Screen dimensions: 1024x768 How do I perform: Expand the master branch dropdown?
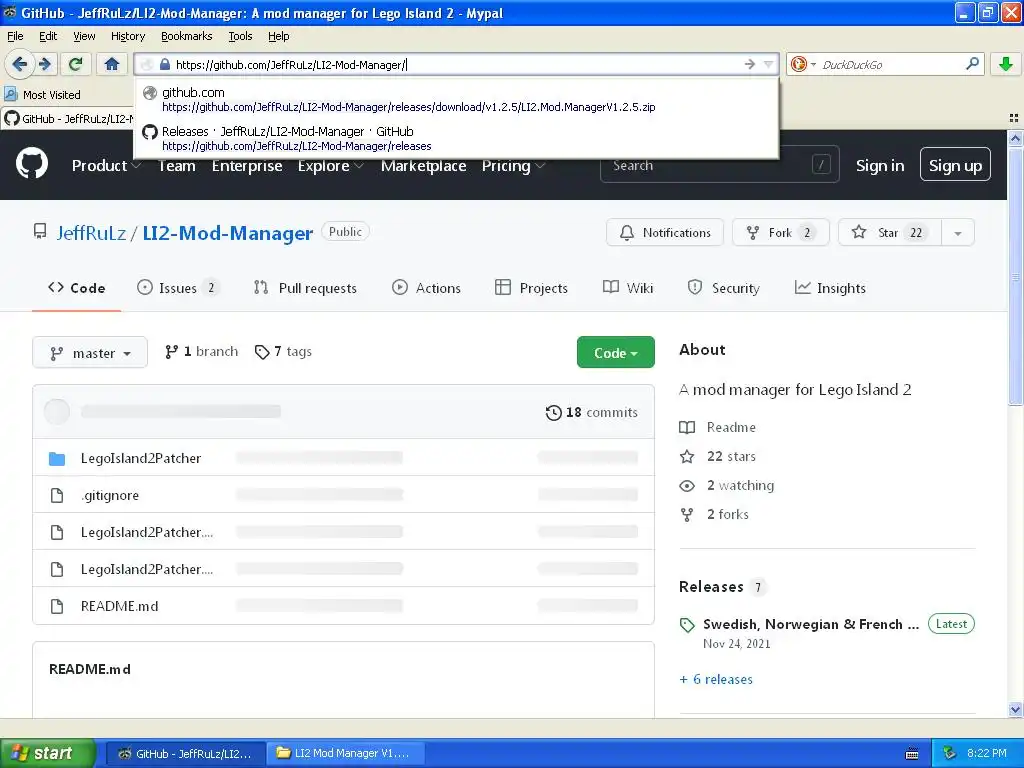point(90,353)
